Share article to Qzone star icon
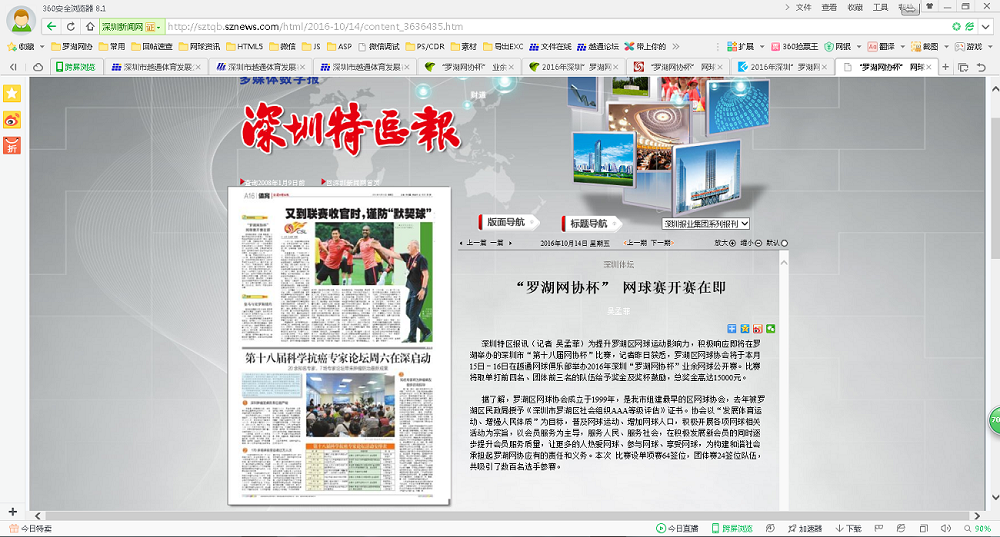1000x537 pixels. [x=744, y=328]
